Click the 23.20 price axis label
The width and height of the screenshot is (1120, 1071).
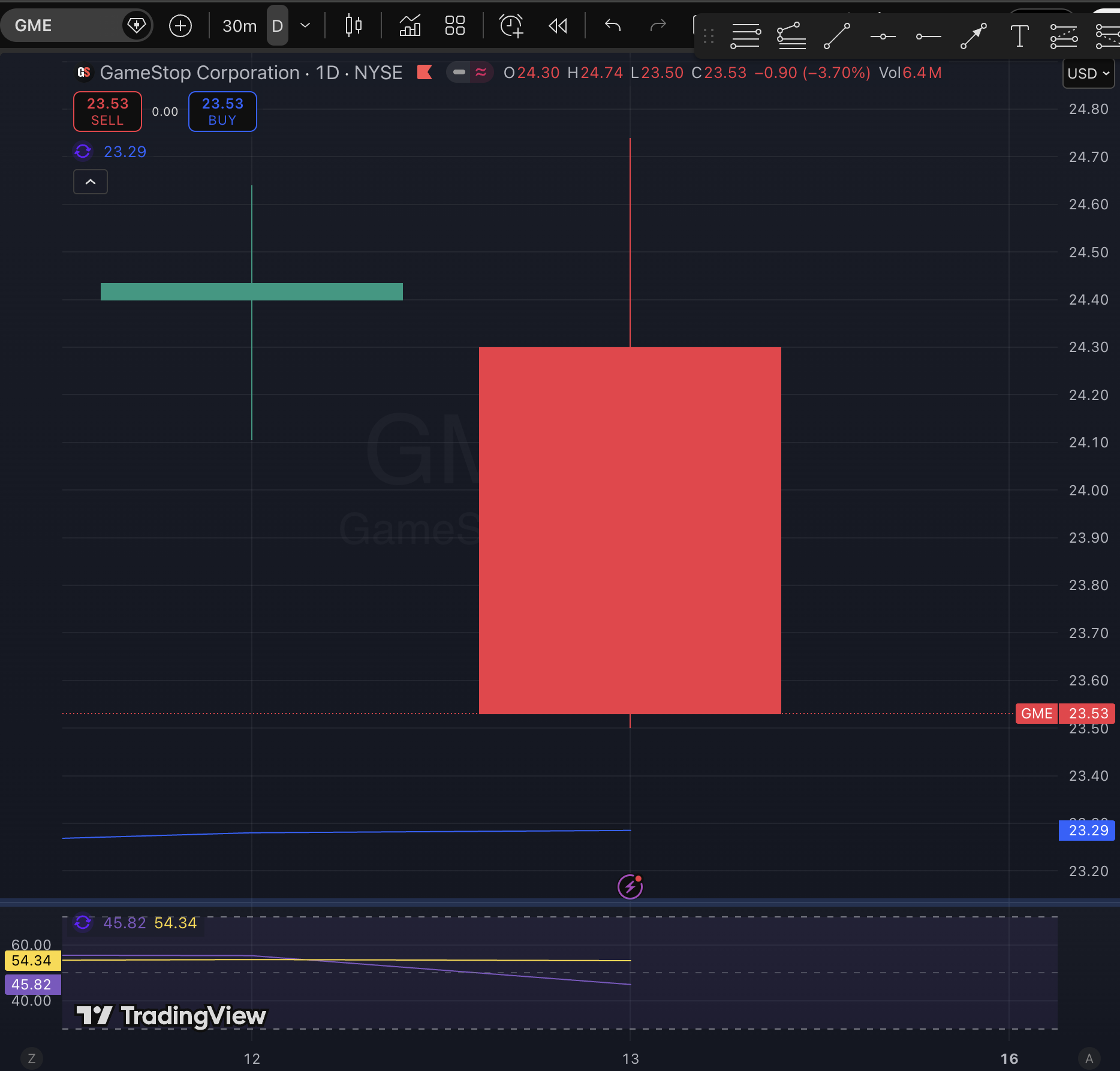(x=1088, y=871)
